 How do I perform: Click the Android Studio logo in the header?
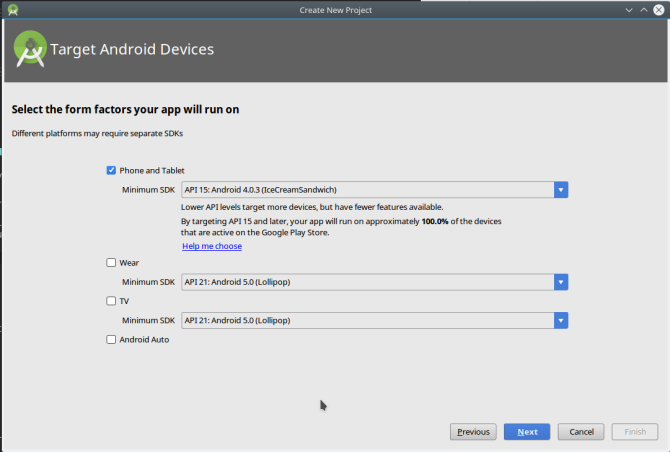[29, 49]
